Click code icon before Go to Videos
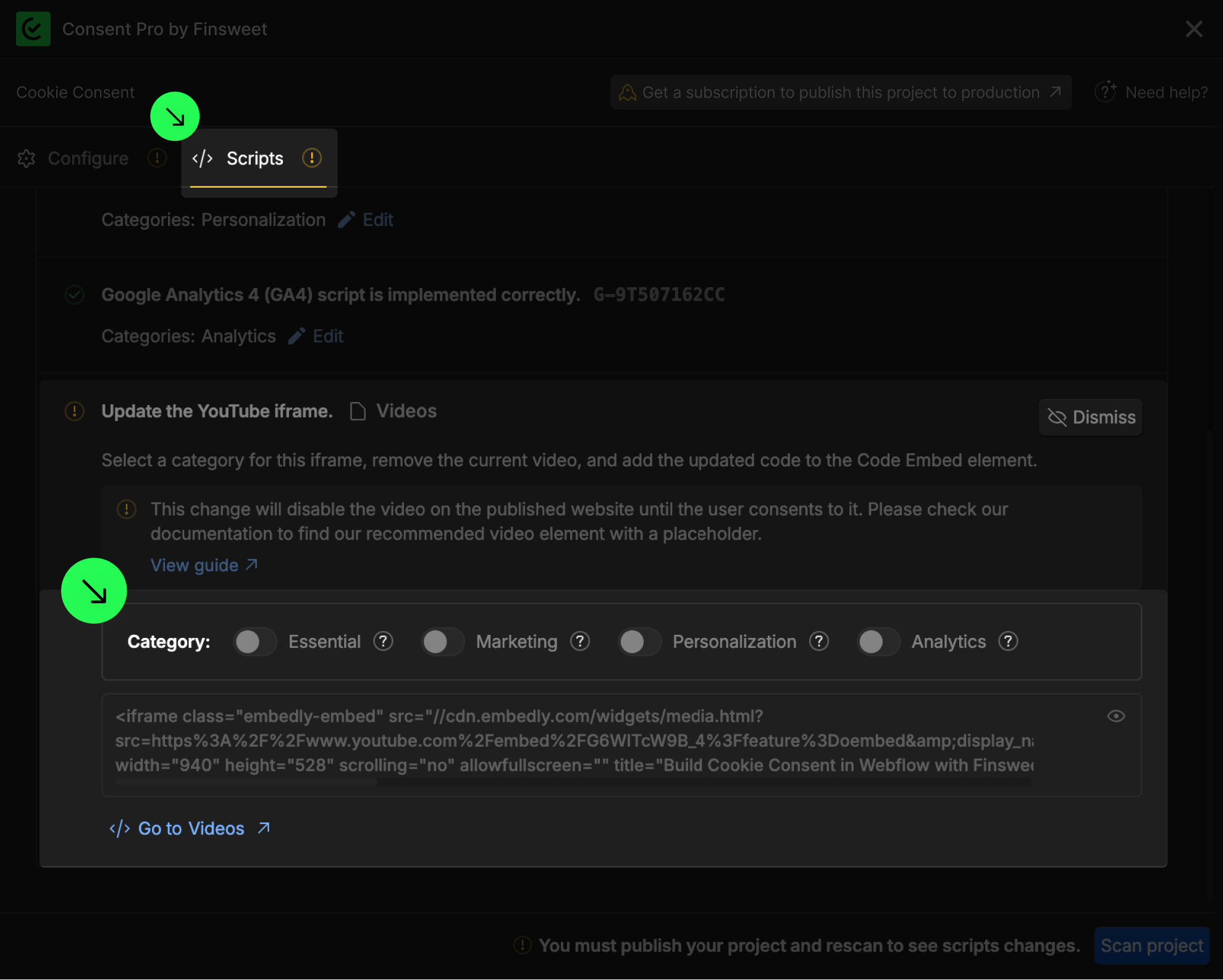This screenshot has height=980, width=1223. 119,828
